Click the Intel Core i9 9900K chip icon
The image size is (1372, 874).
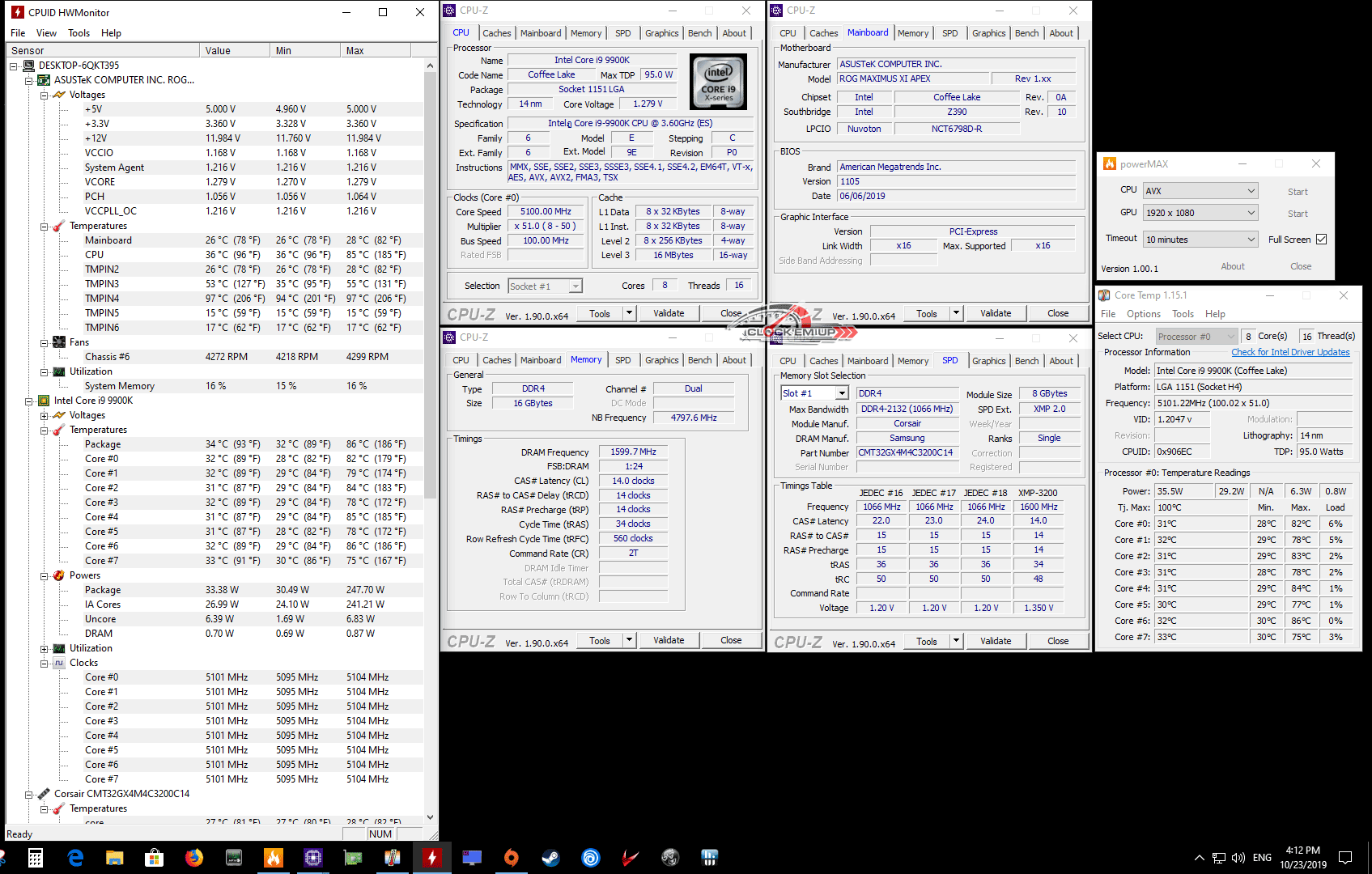click(44, 401)
